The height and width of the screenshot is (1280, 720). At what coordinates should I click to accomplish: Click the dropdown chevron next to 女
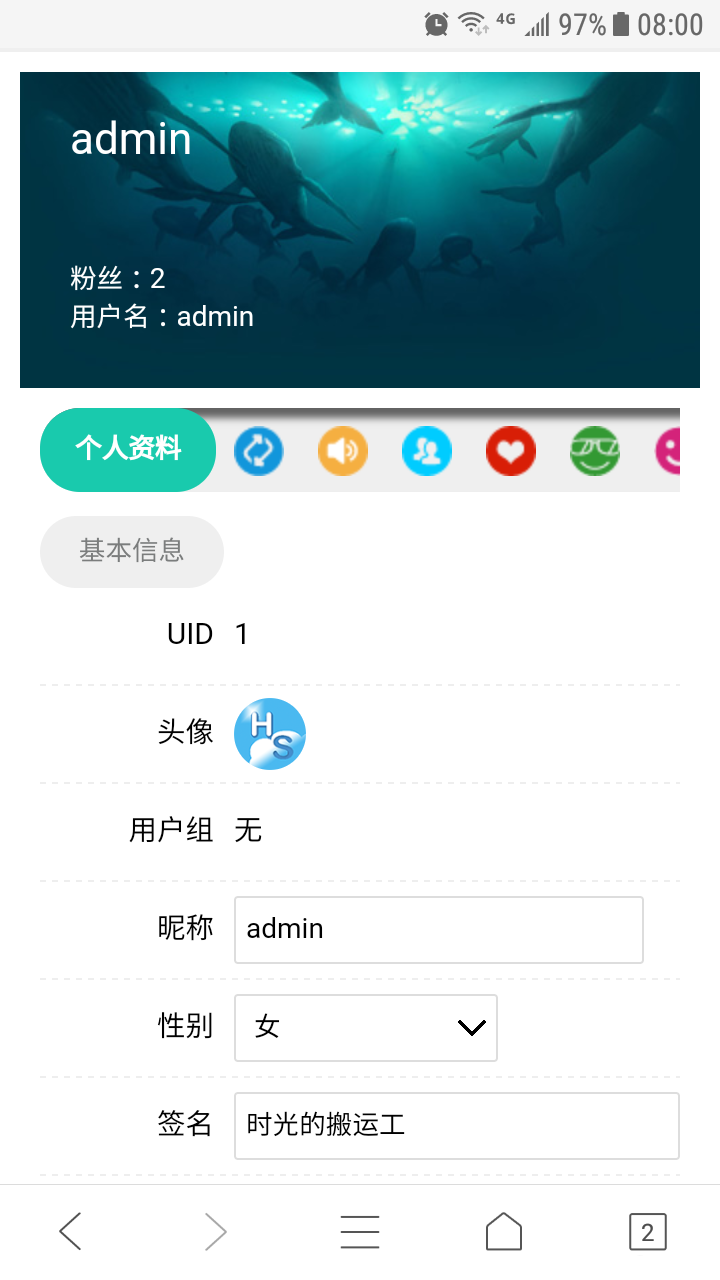471,1028
